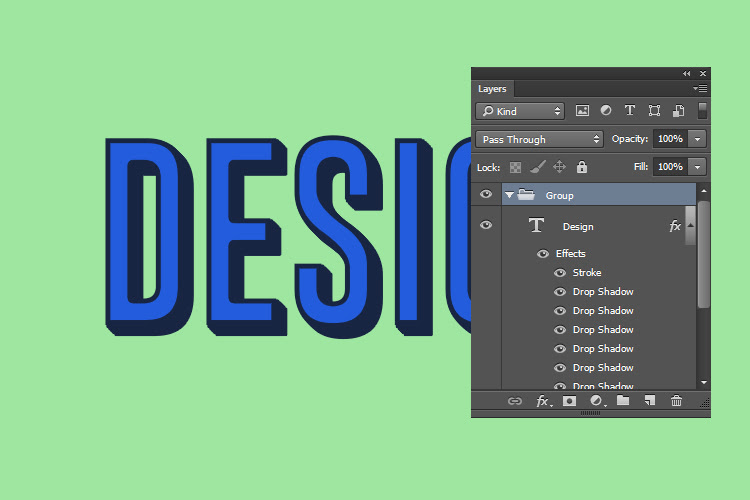
Task: Click the Opacity value field
Action: [x=671, y=139]
